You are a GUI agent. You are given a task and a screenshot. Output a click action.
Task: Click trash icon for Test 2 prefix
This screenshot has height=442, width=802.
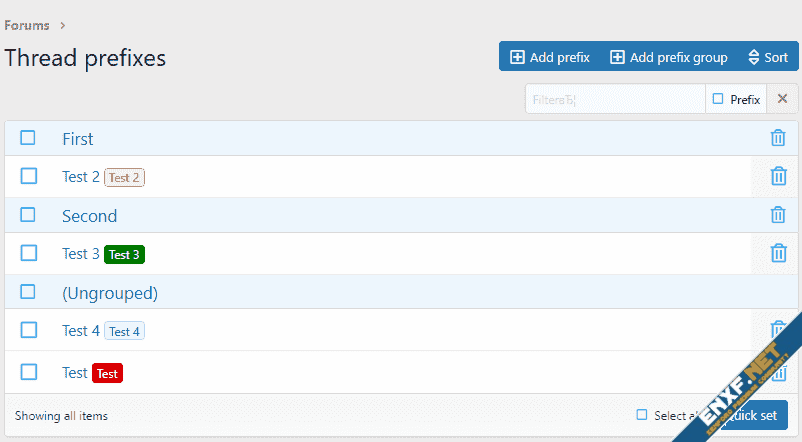point(778,176)
